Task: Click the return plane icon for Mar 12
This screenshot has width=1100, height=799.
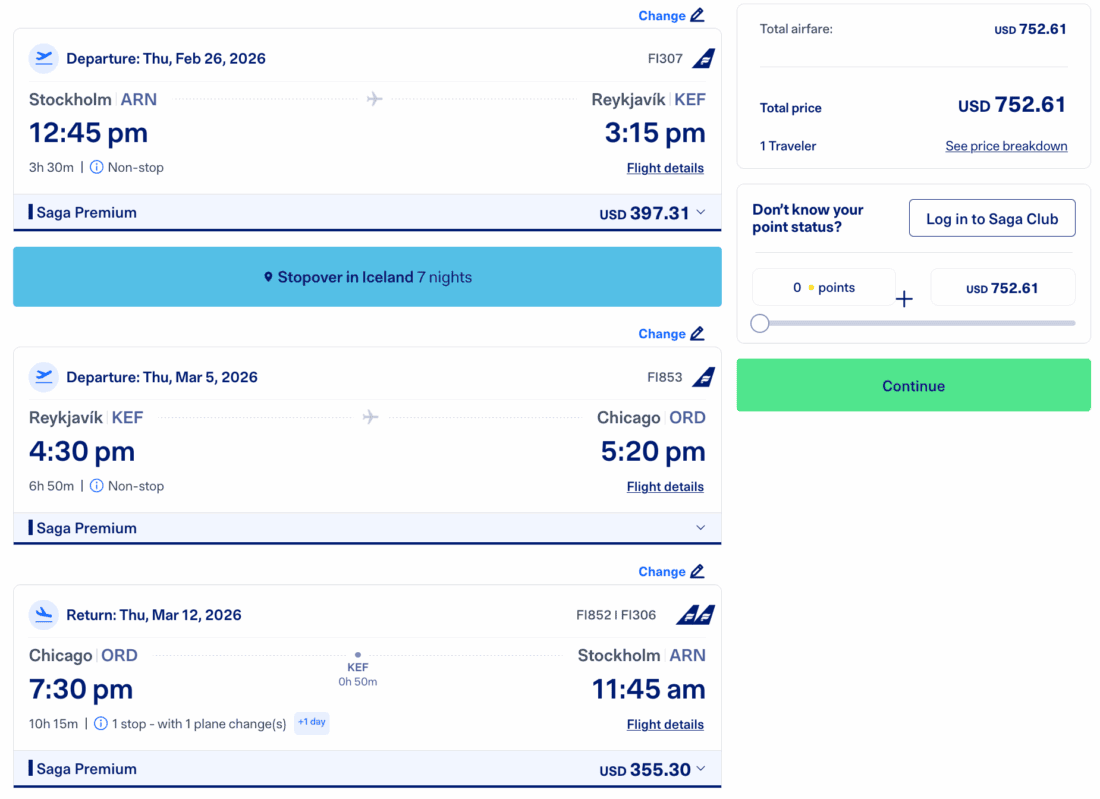Action: tap(44, 615)
